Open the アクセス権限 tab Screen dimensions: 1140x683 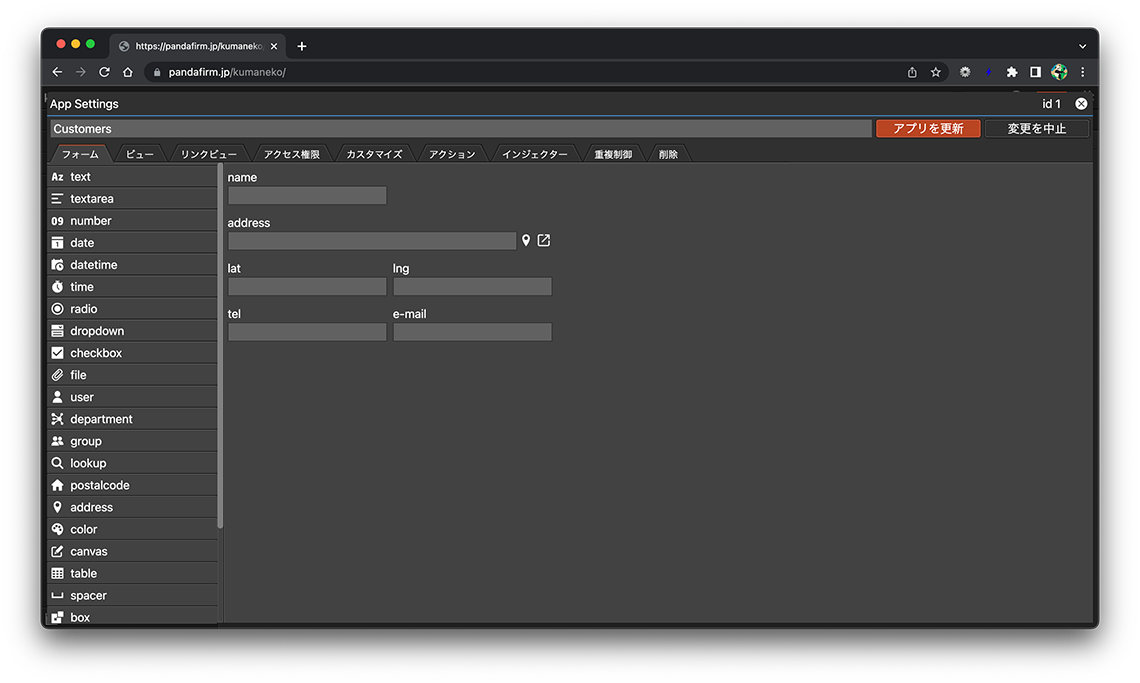pyautogui.click(x=291, y=154)
